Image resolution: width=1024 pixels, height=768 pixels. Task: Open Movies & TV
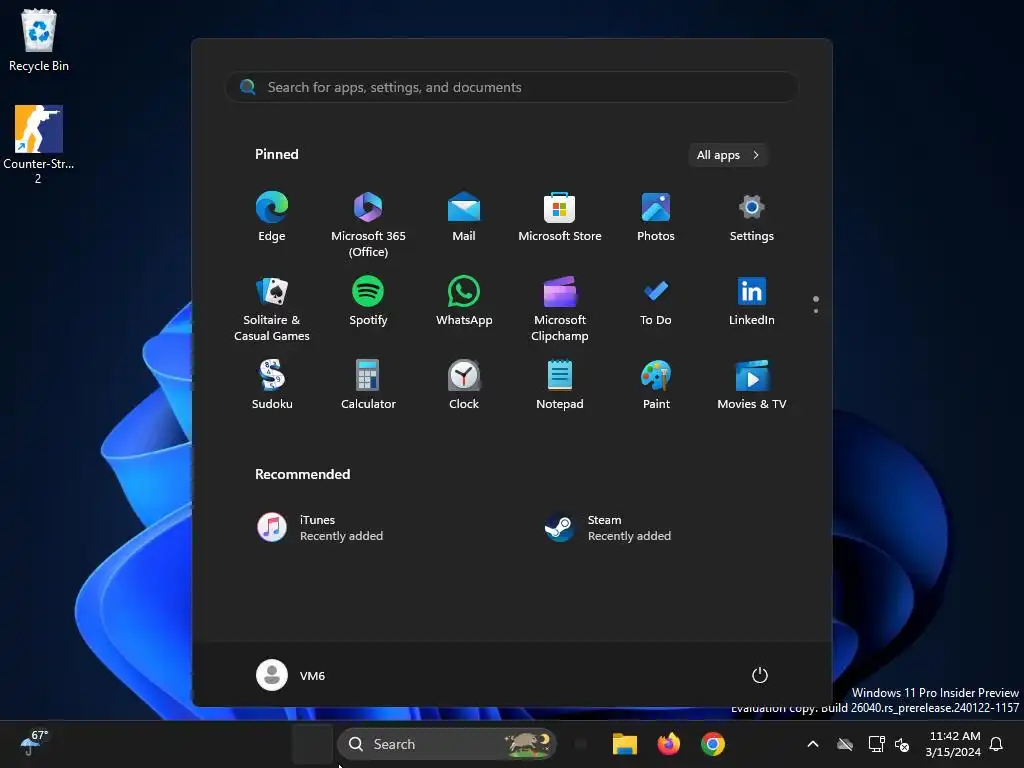pos(752,385)
